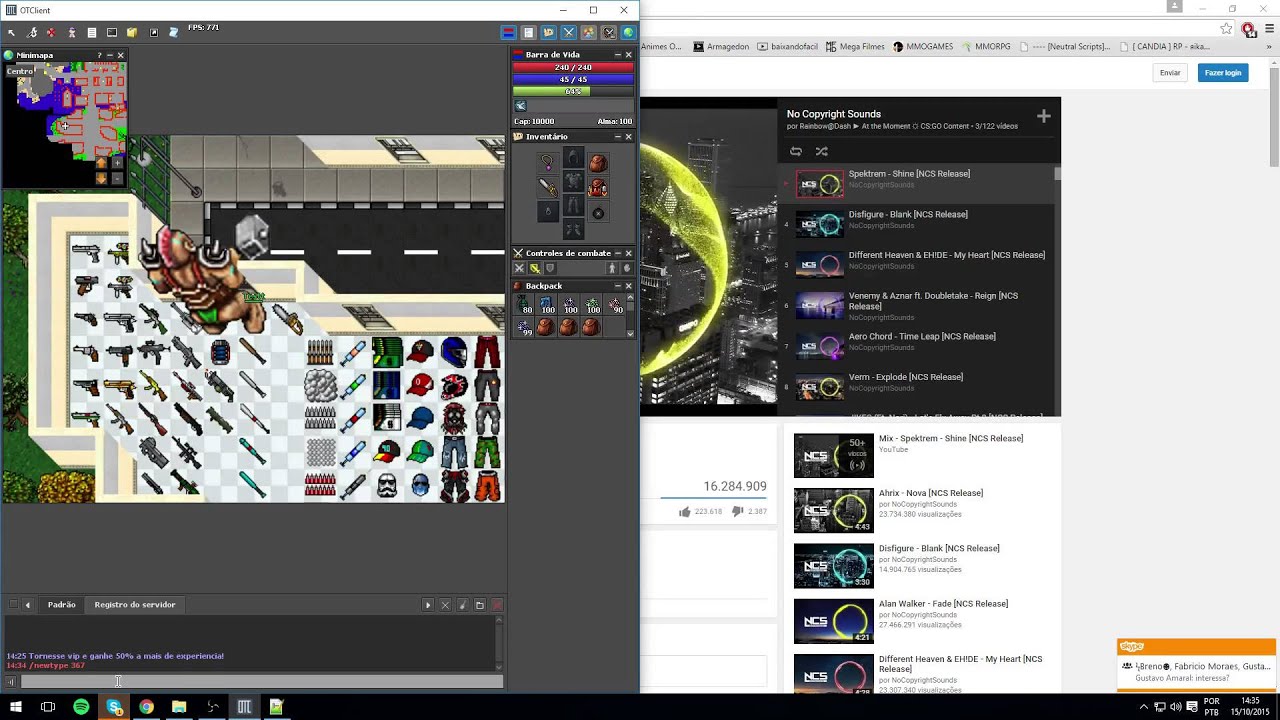Select the red backpack with arrows in Inventário

point(598,187)
